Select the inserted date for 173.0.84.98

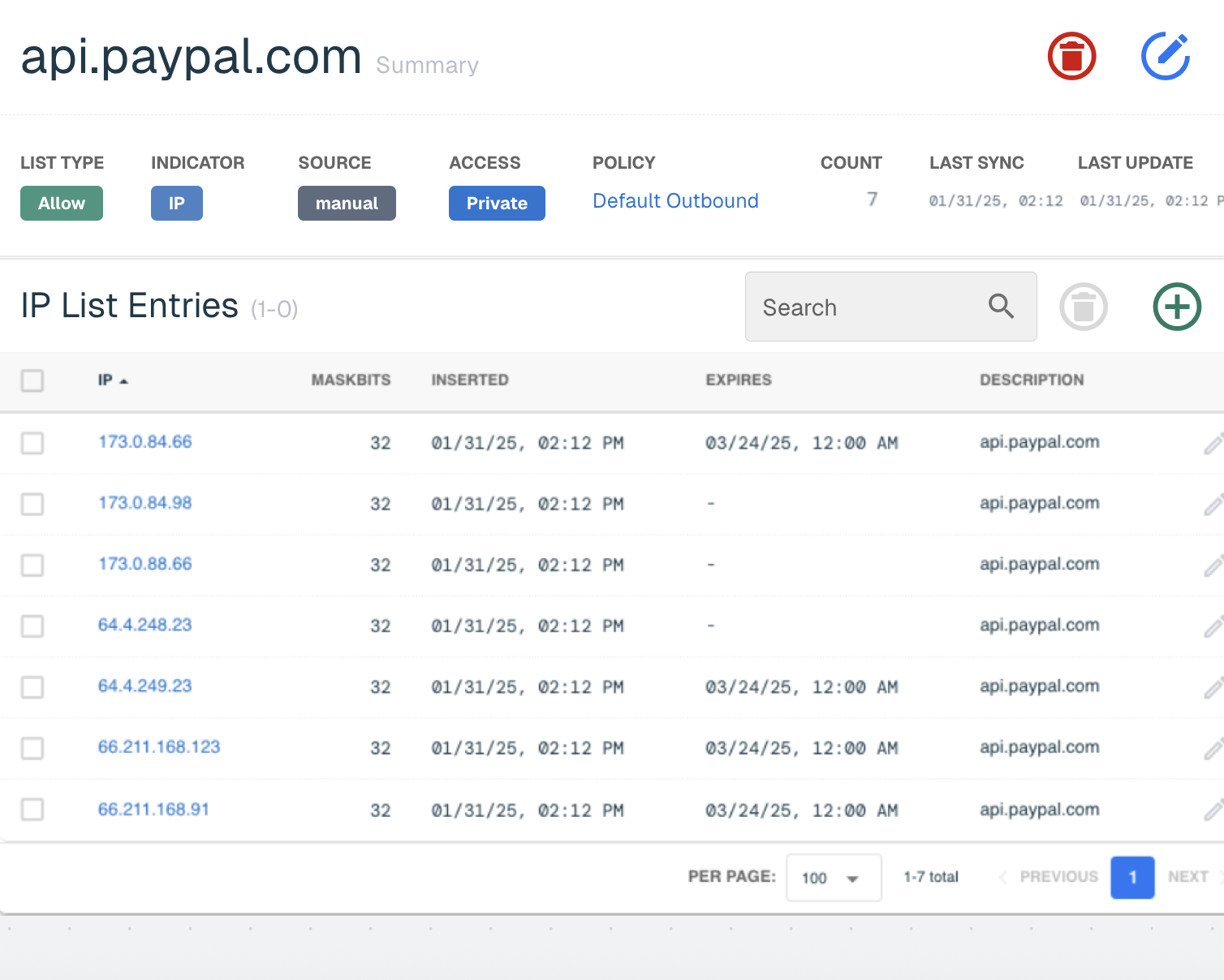click(528, 504)
